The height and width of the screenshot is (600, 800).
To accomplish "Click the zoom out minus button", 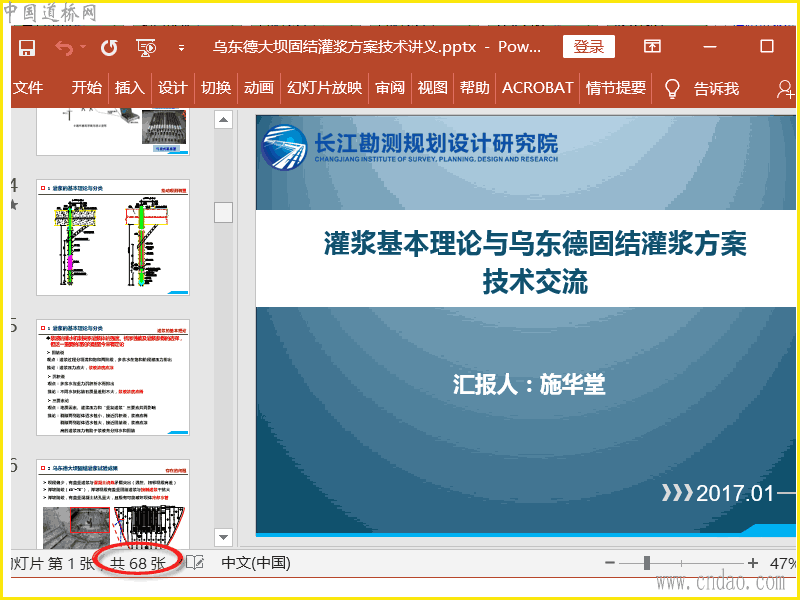I will point(610,563).
